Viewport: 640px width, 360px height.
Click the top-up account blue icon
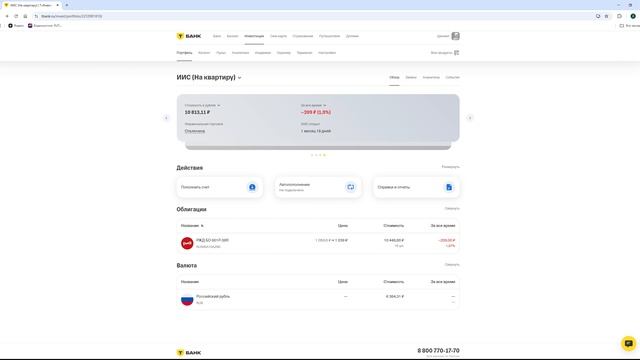click(x=252, y=187)
